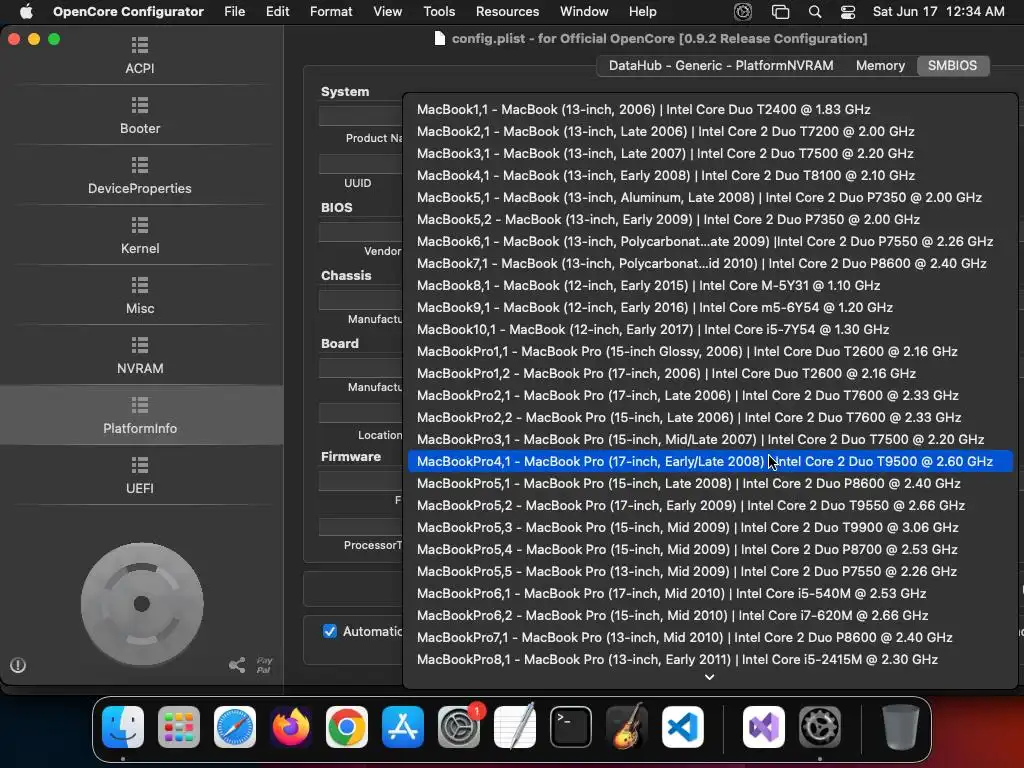Open the Booter section
The image size is (1024, 768).
[140, 116]
